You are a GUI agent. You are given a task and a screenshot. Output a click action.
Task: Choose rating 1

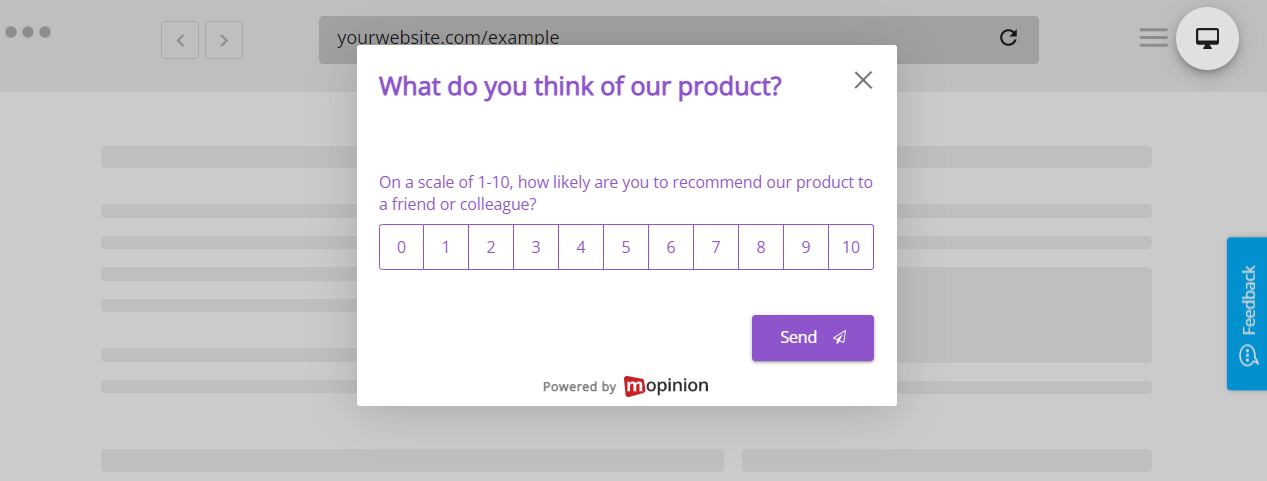[446, 247]
